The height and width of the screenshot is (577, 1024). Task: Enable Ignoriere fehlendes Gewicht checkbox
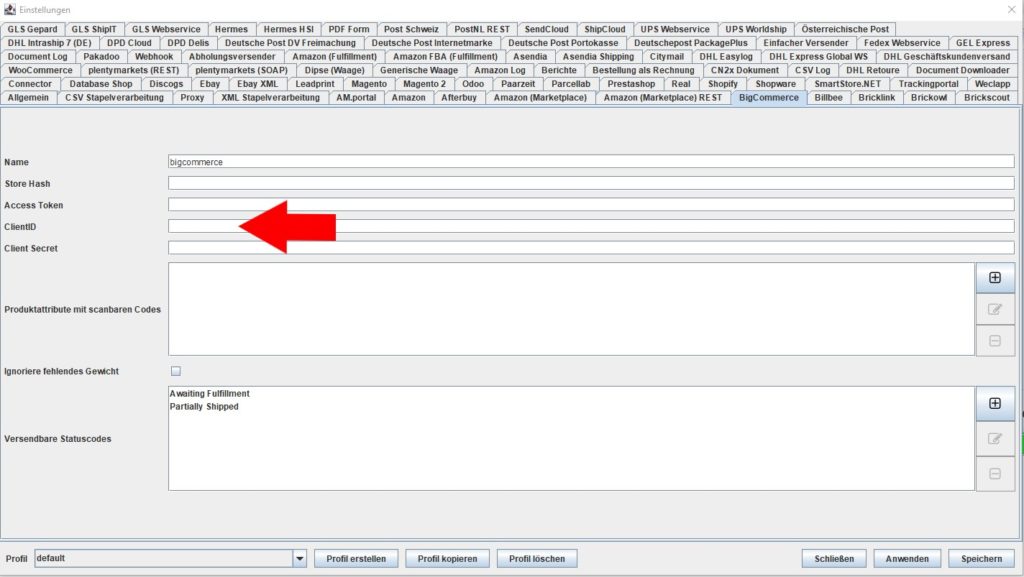176,371
